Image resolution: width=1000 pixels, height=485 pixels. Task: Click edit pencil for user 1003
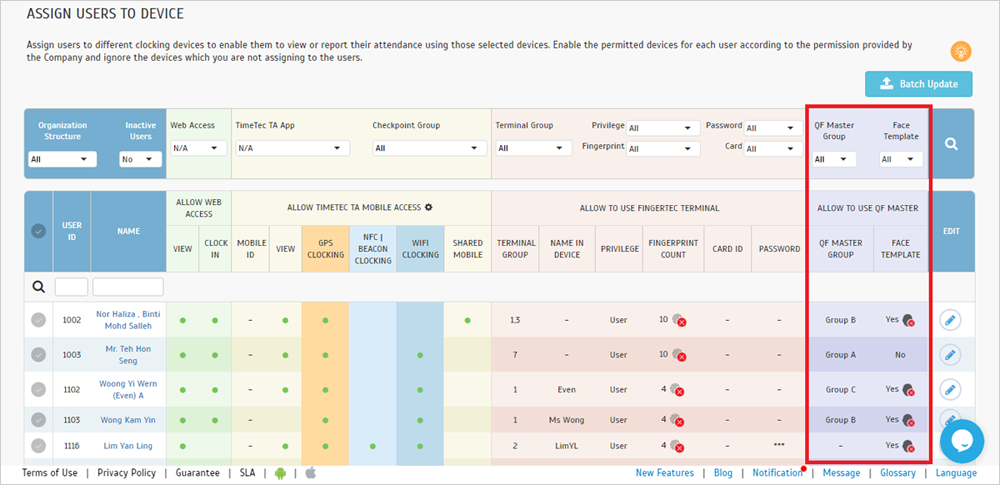tap(950, 354)
